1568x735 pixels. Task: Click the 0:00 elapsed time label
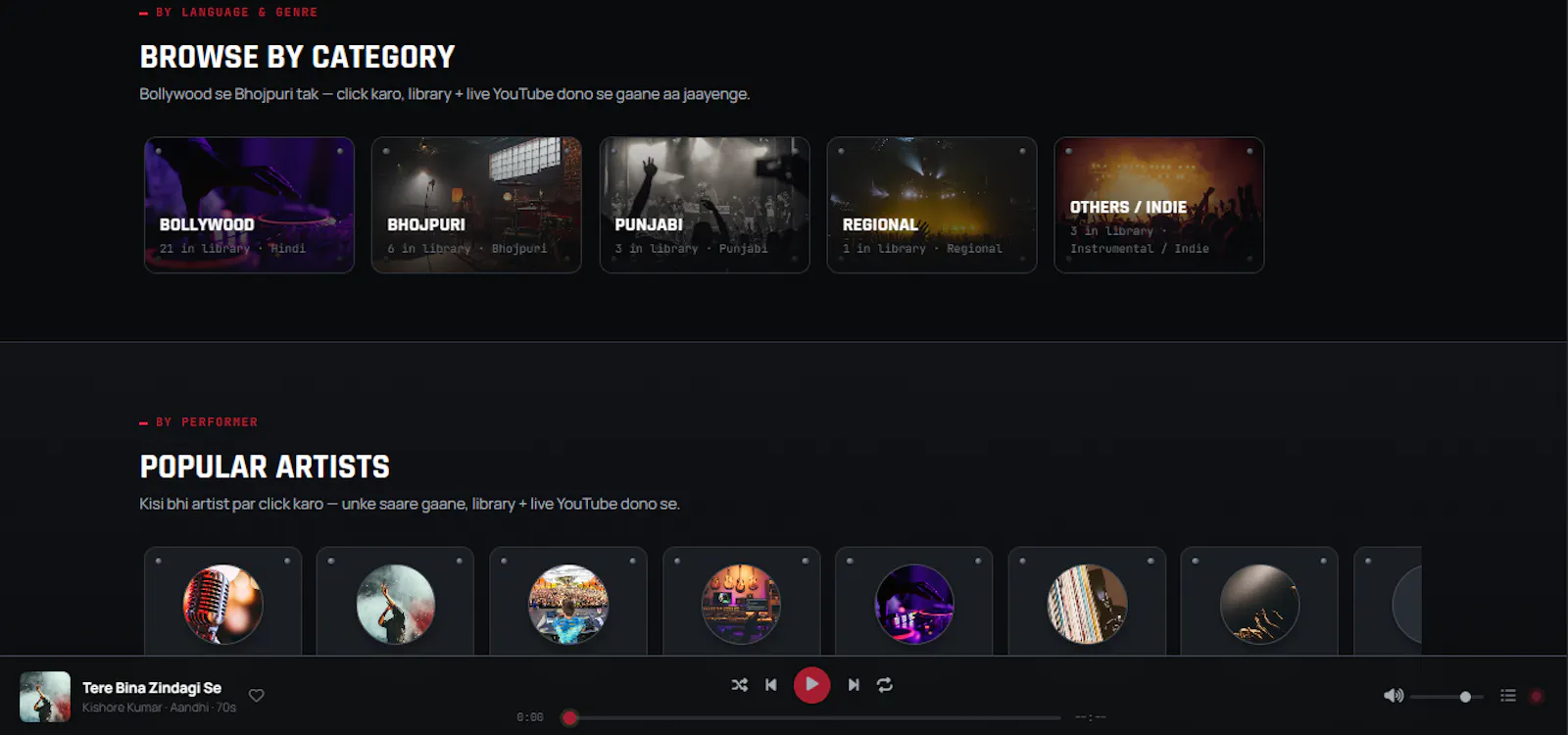tap(530, 717)
